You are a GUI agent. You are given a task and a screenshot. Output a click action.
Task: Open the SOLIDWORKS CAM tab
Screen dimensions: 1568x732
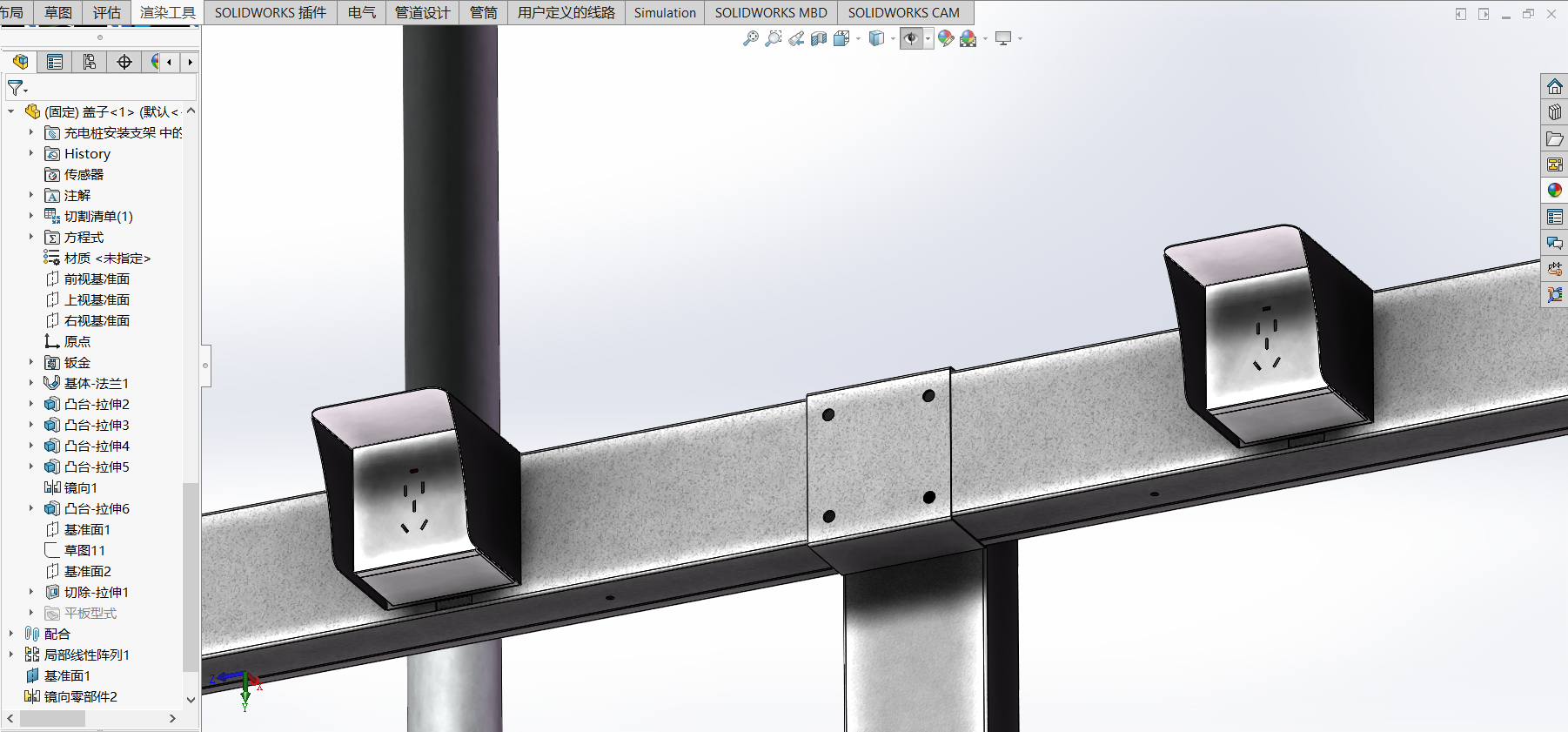(x=904, y=12)
